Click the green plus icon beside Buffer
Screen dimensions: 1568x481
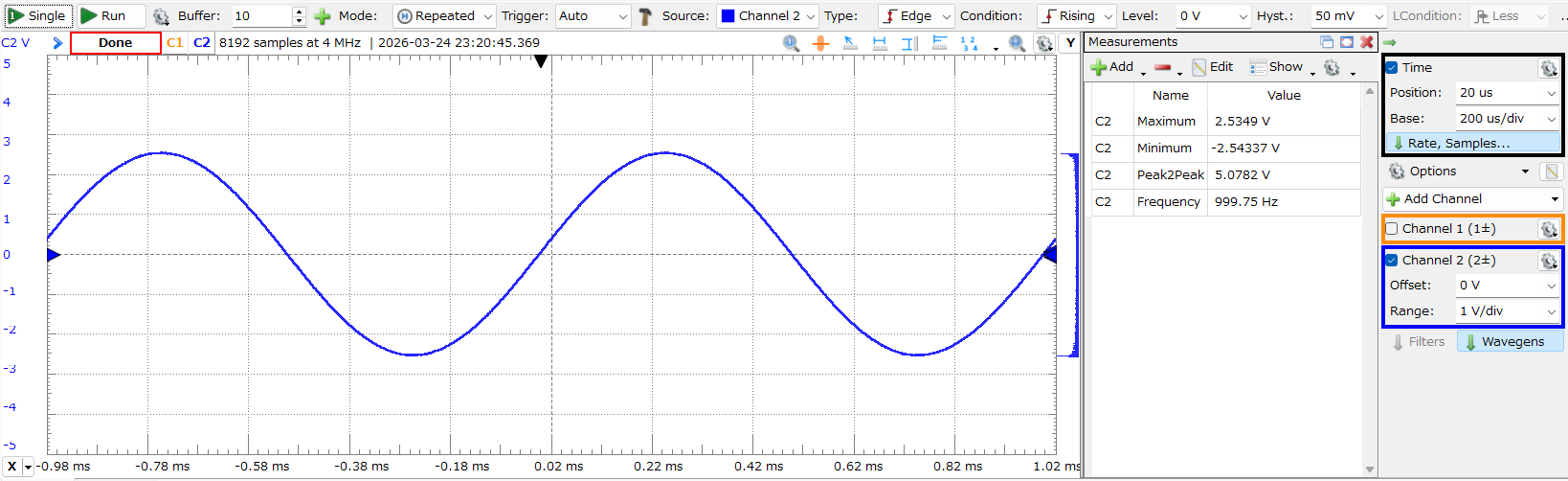coord(323,16)
